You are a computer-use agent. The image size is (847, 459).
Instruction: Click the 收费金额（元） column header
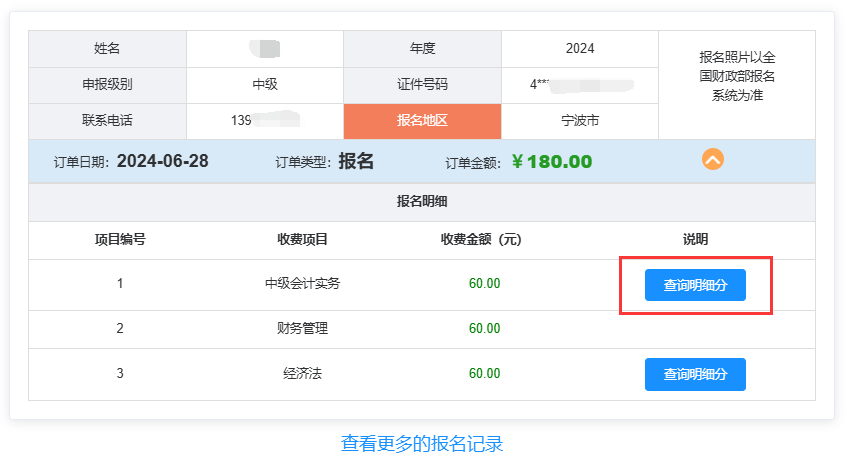[x=481, y=240]
